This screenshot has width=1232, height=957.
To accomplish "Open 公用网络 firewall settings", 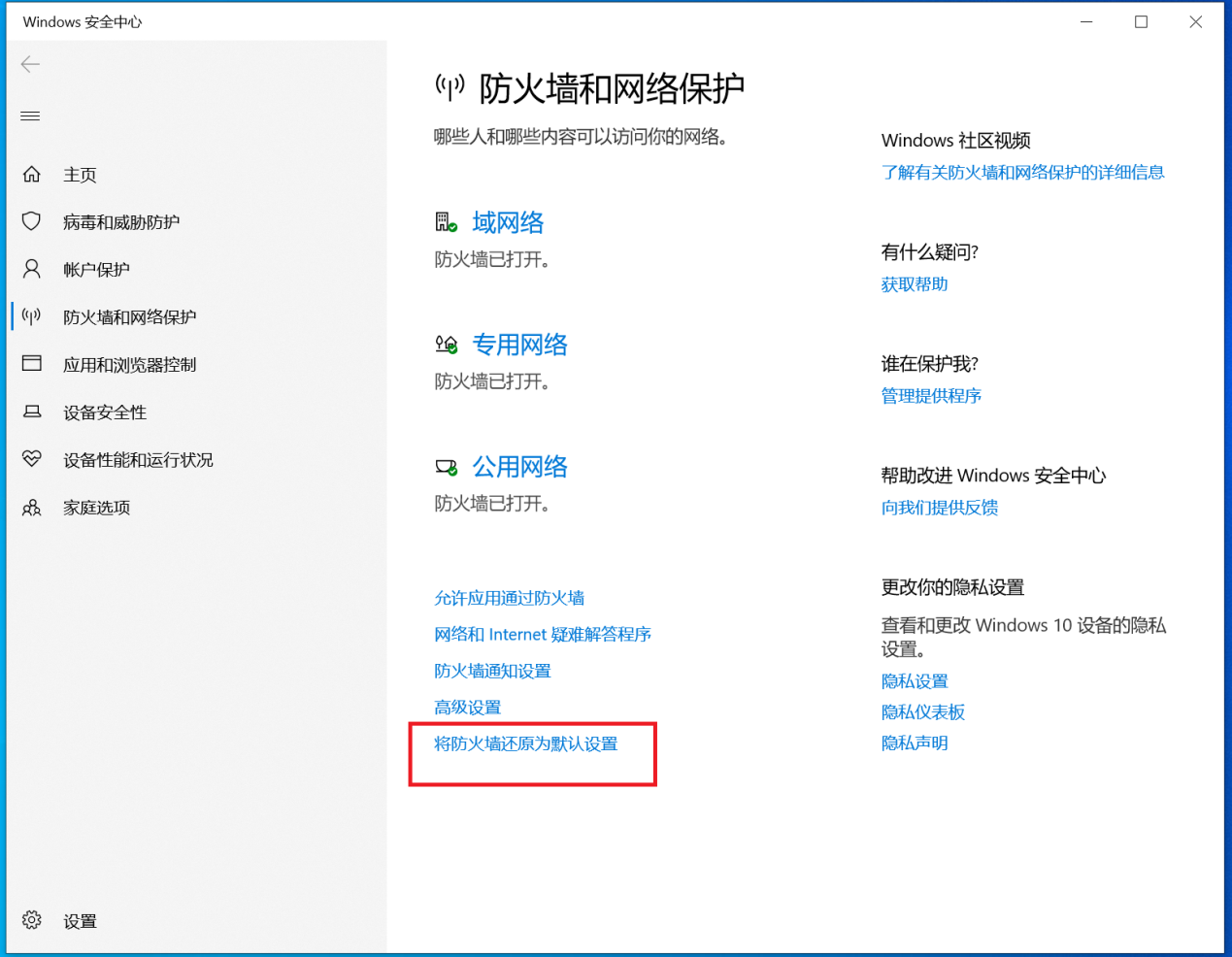I will (519, 467).
